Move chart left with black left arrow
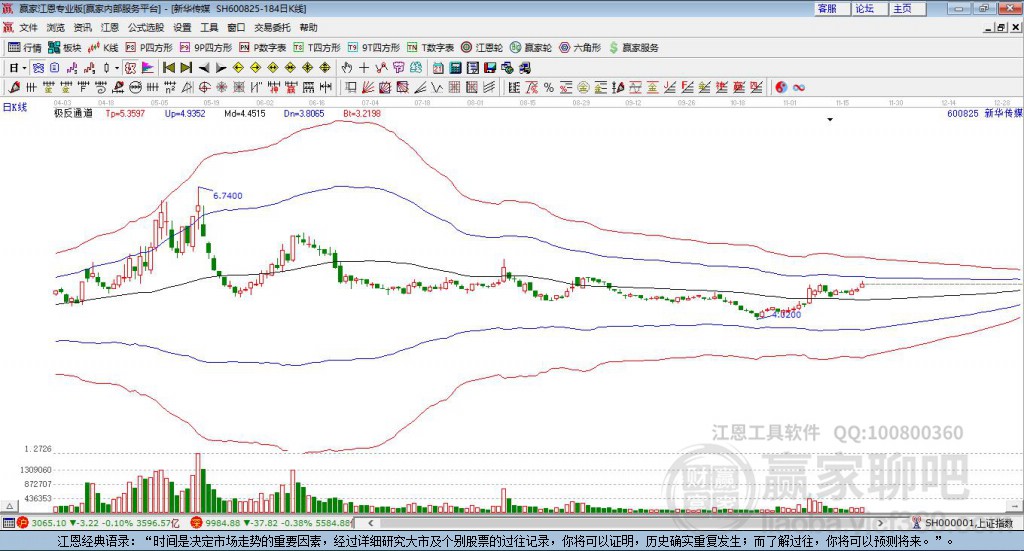This screenshot has height=551, width=1024. pyautogui.click(x=204, y=68)
